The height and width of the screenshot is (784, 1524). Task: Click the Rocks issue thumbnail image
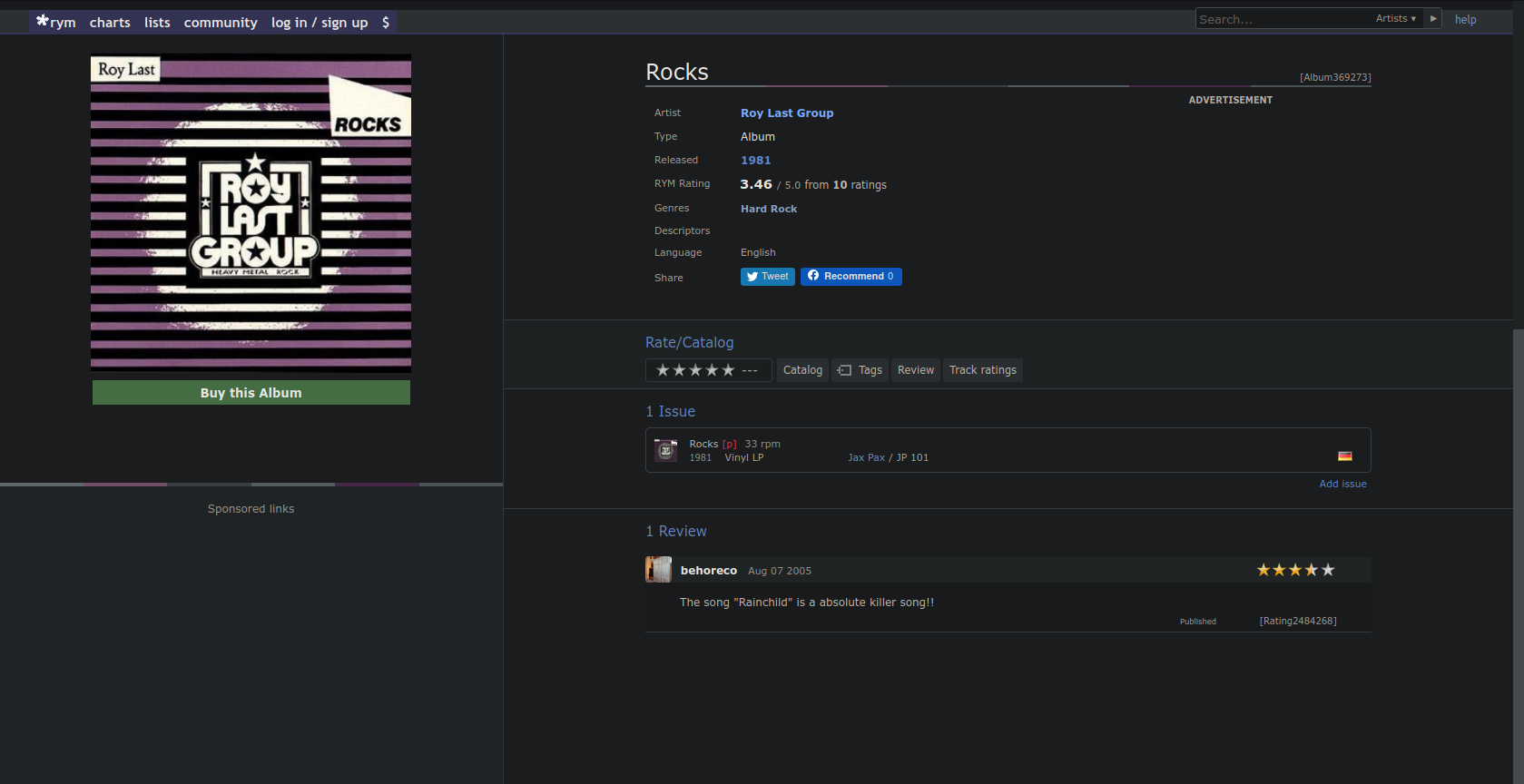coord(666,450)
